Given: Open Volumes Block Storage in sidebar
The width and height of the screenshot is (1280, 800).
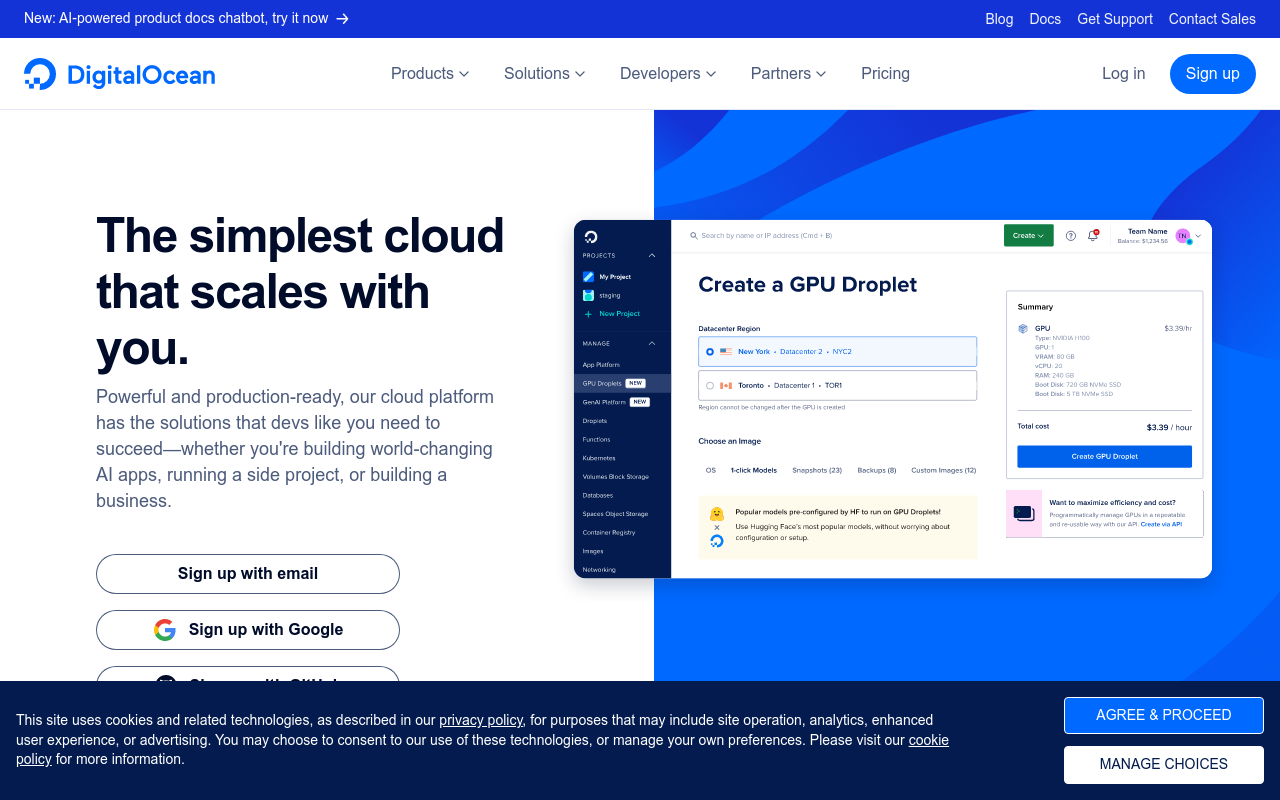Looking at the screenshot, I should (616, 477).
